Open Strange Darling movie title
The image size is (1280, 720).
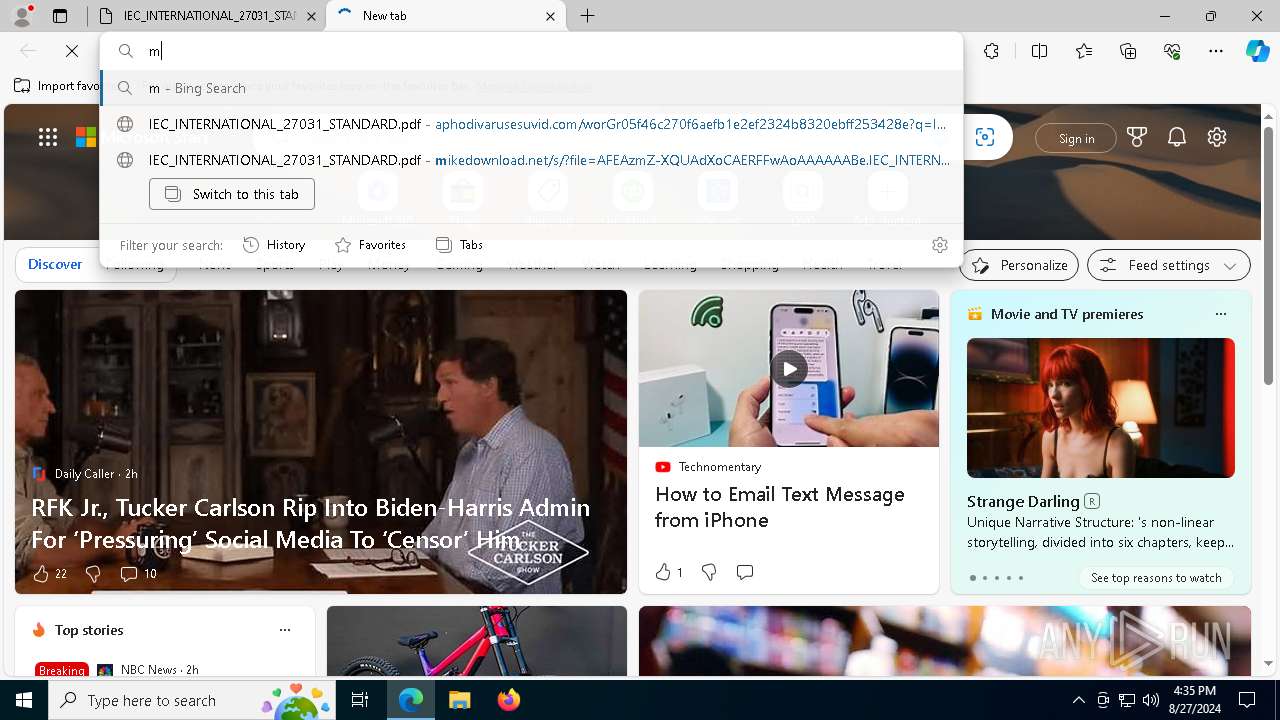(1023, 501)
